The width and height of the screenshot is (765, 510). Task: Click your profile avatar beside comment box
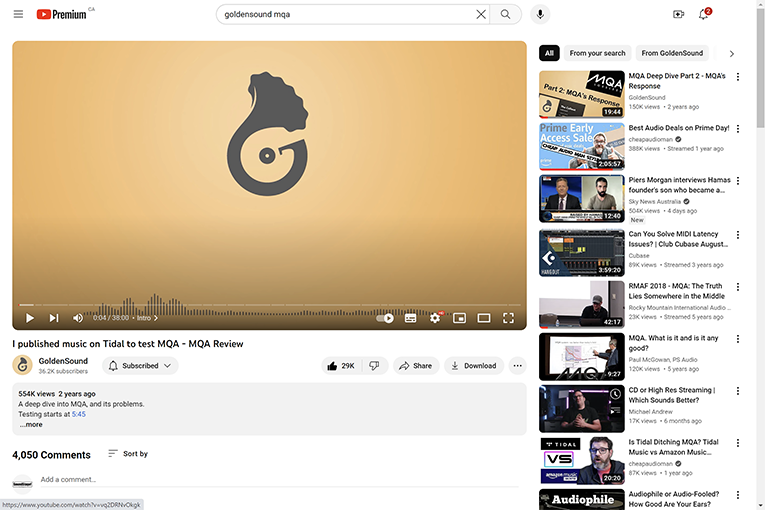pyautogui.click(x=22, y=484)
